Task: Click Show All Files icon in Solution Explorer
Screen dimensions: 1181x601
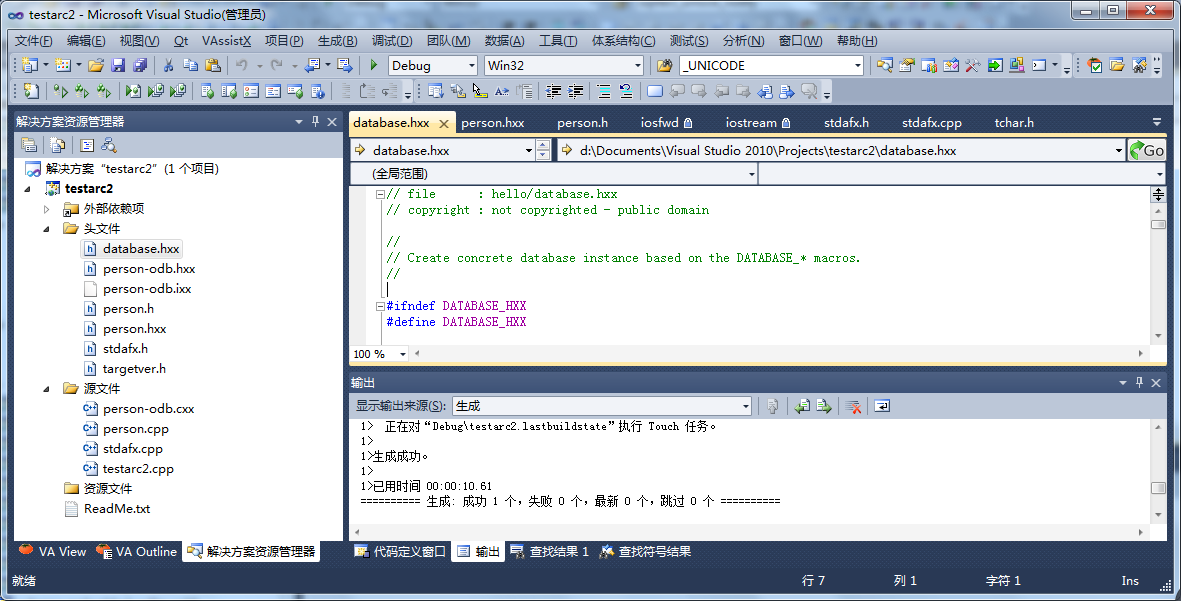Action: pyautogui.click(x=57, y=145)
